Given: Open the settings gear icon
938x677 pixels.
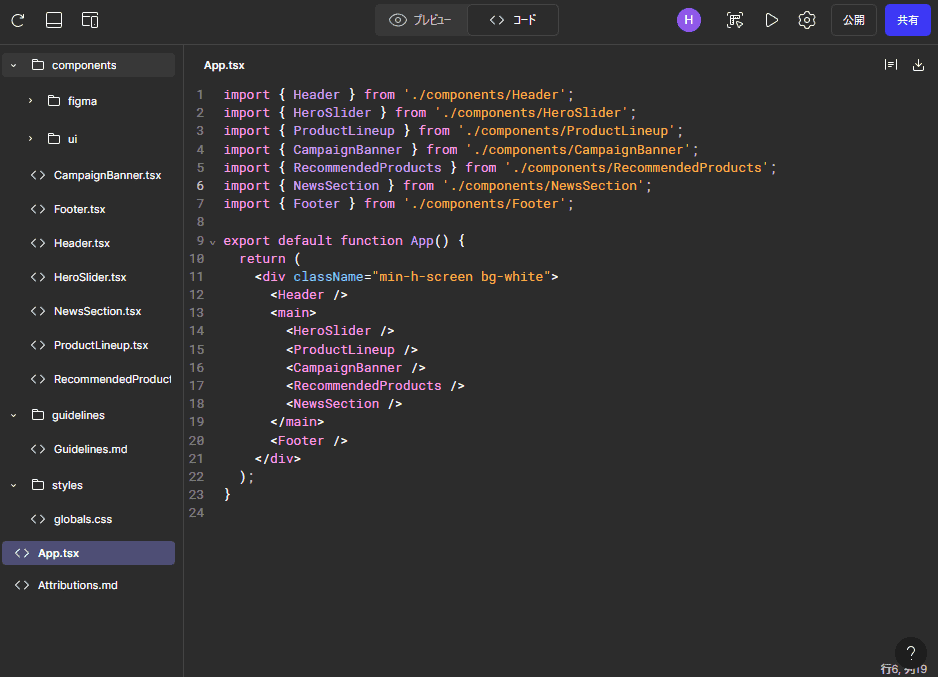Looking at the screenshot, I should pyautogui.click(x=807, y=20).
